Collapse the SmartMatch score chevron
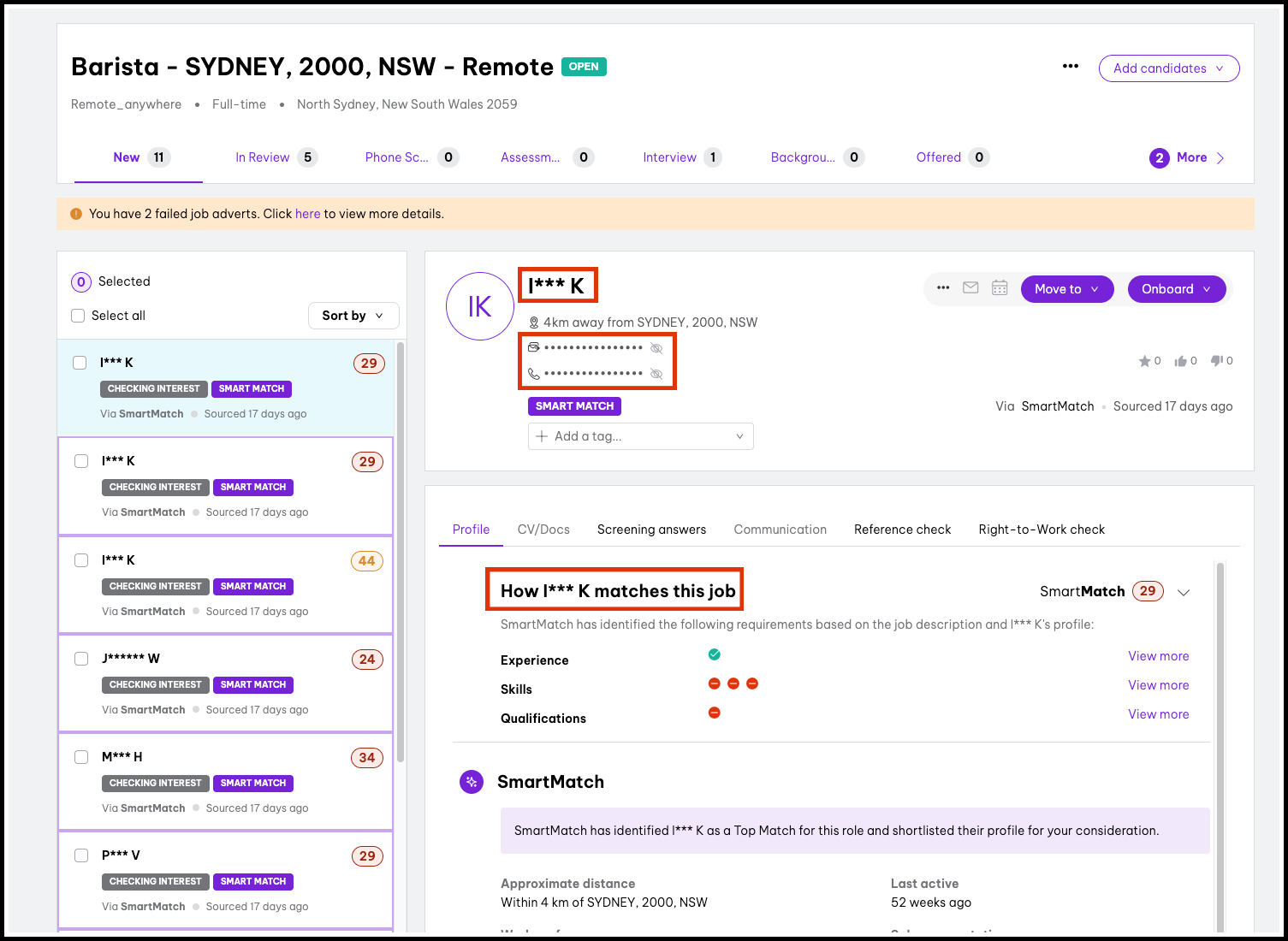1288x941 pixels. (1184, 592)
